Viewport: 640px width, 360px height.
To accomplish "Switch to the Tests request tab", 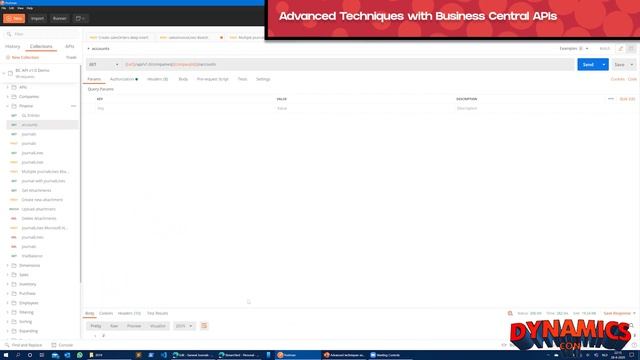I will coord(242,79).
